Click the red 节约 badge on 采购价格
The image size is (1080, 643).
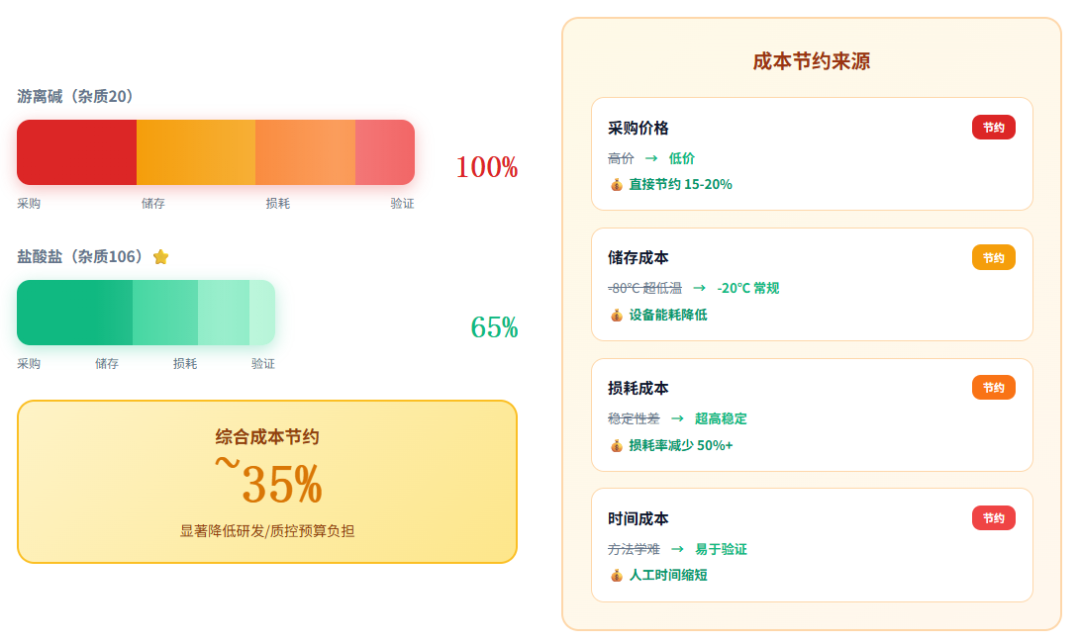[993, 127]
